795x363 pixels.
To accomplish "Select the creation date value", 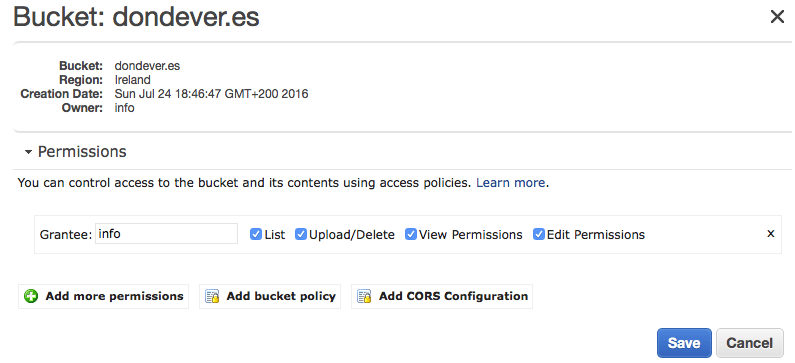I will (x=211, y=94).
